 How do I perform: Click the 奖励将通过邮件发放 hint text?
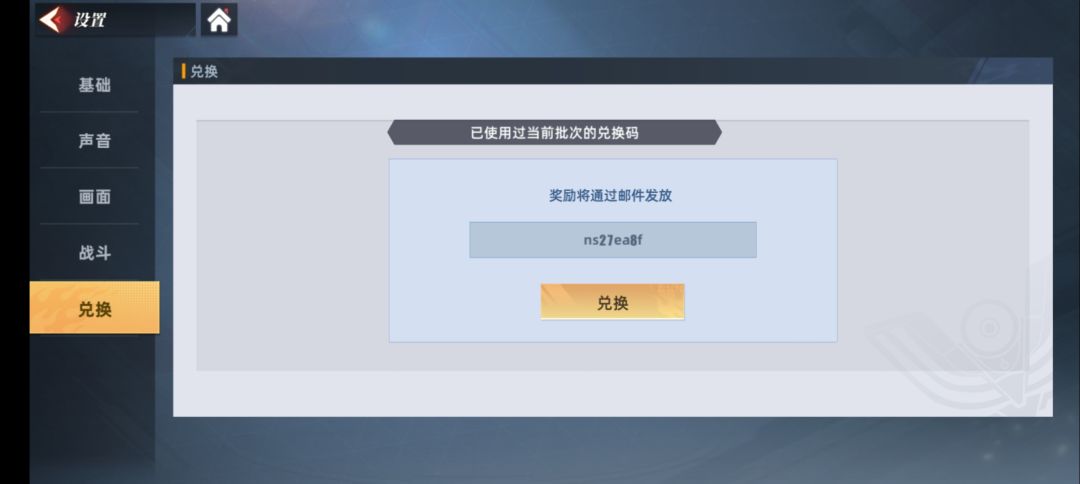(x=610, y=196)
